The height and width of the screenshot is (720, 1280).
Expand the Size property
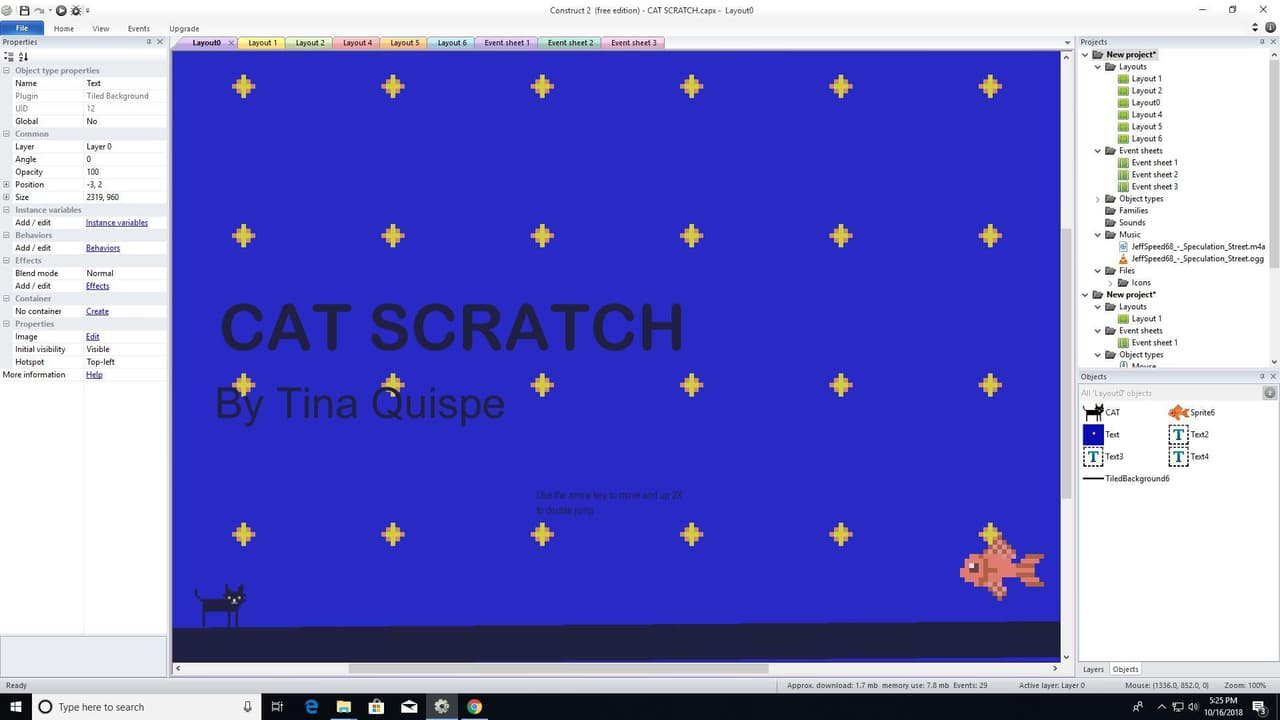(x=7, y=197)
